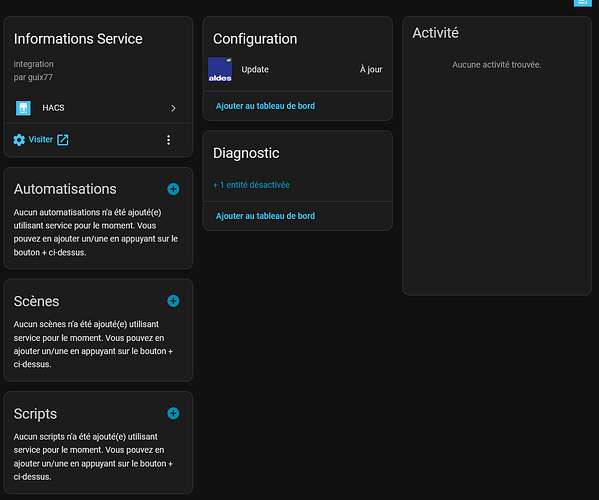Screen dimensions: 599x500
Task: Click the "par guix77" author text
Action: pos(33,77)
